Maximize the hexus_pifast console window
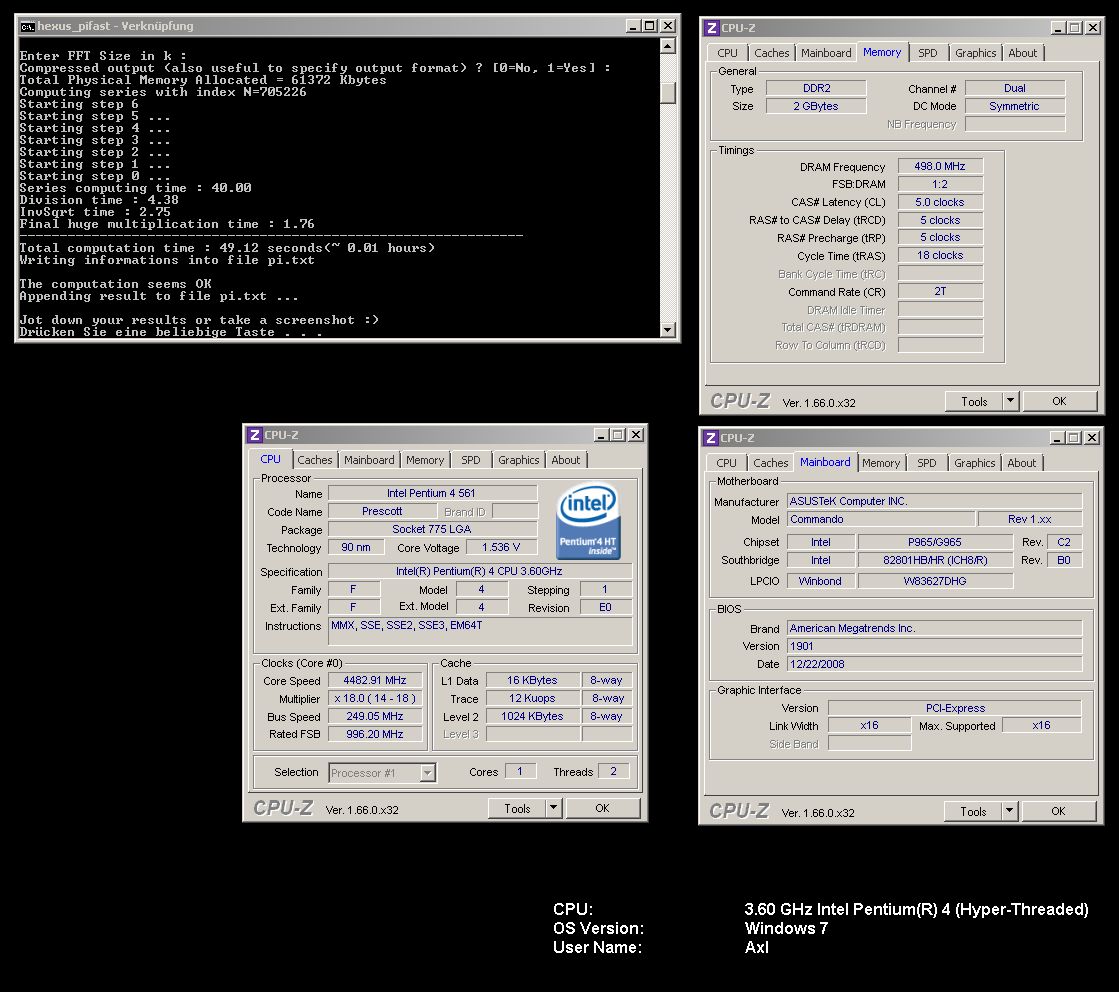This screenshot has height=992, width=1119. coord(649,26)
